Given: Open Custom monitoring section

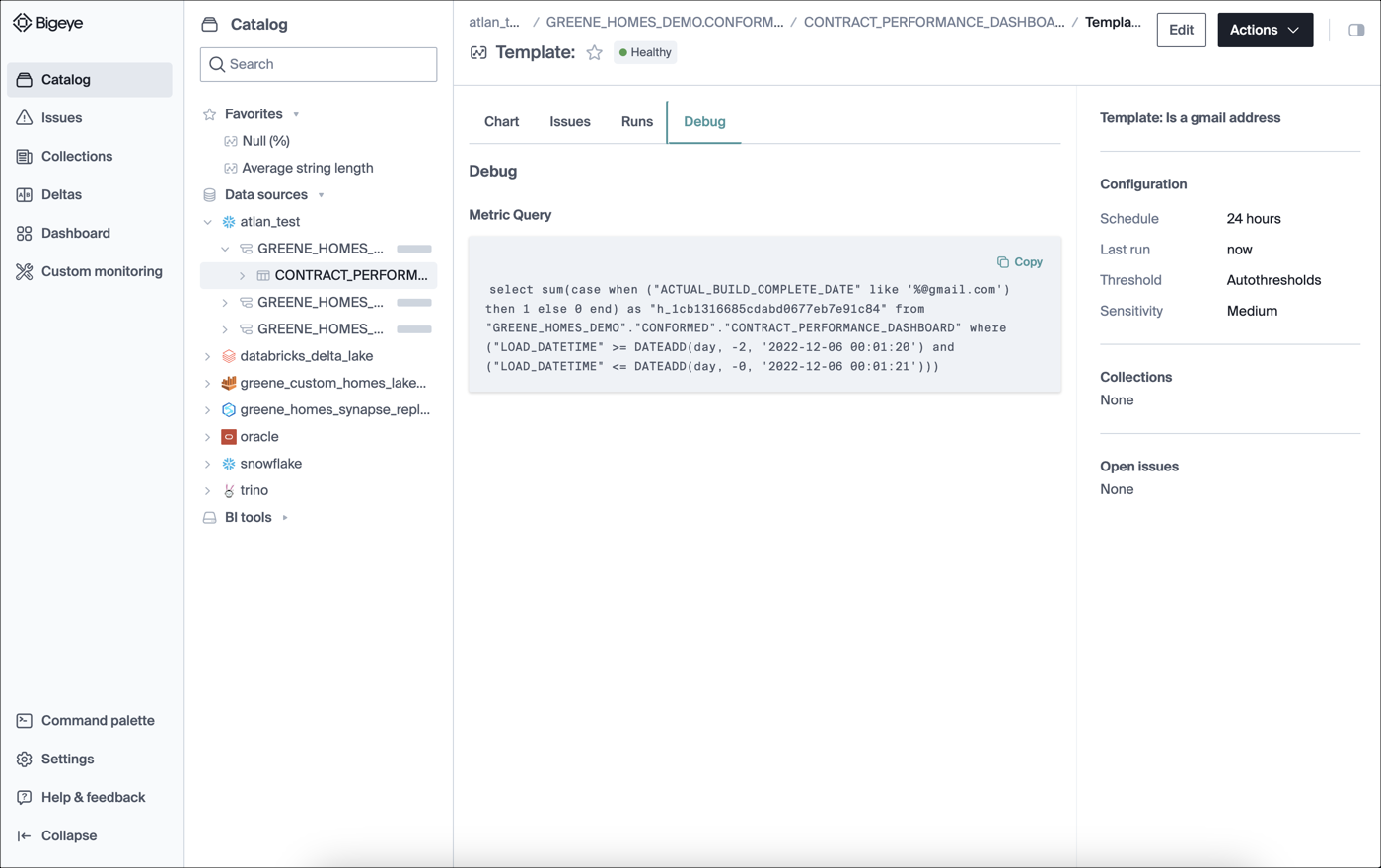Looking at the screenshot, I should (89, 272).
